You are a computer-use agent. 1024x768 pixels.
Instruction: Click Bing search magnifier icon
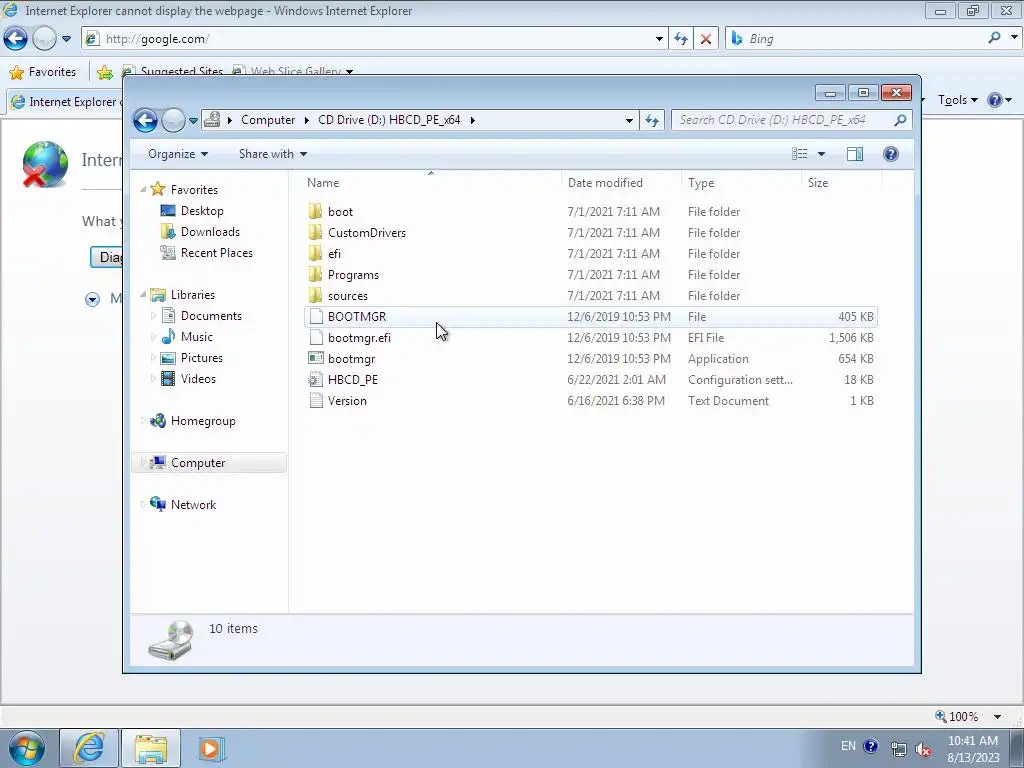[994, 38]
